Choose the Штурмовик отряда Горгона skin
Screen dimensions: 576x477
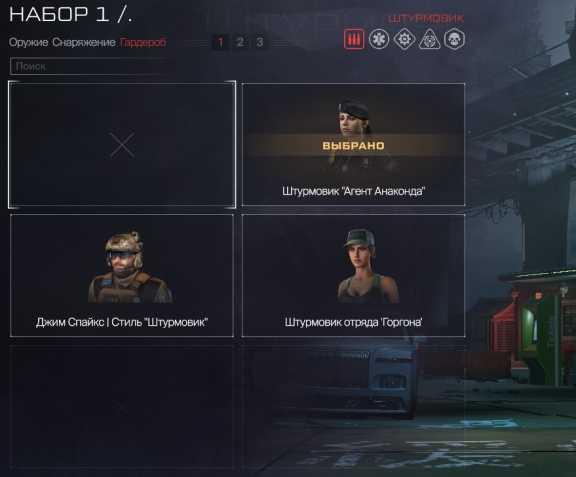pos(353,275)
